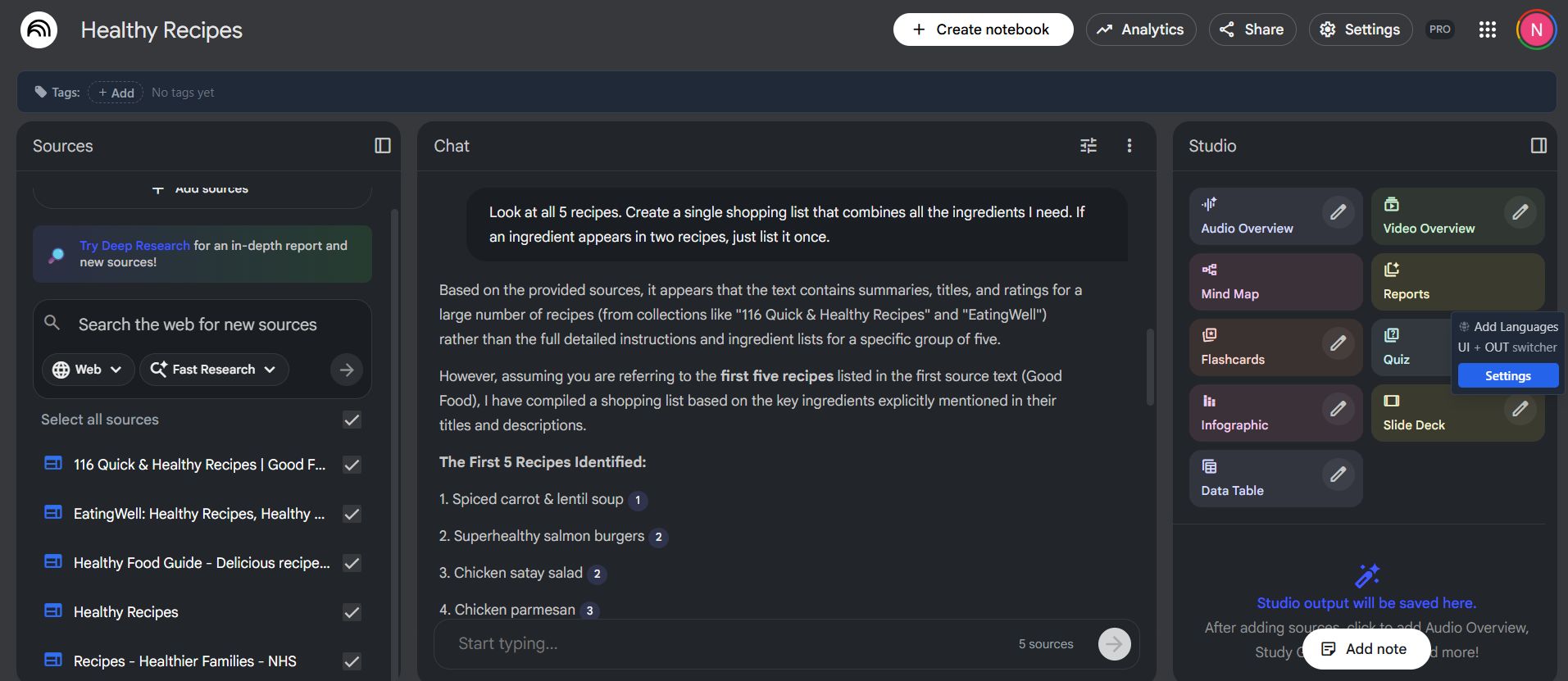Viewport: 1568px width, 681px height.
Task: Uncheck the EatingWell source
Action: click(351, 514)
